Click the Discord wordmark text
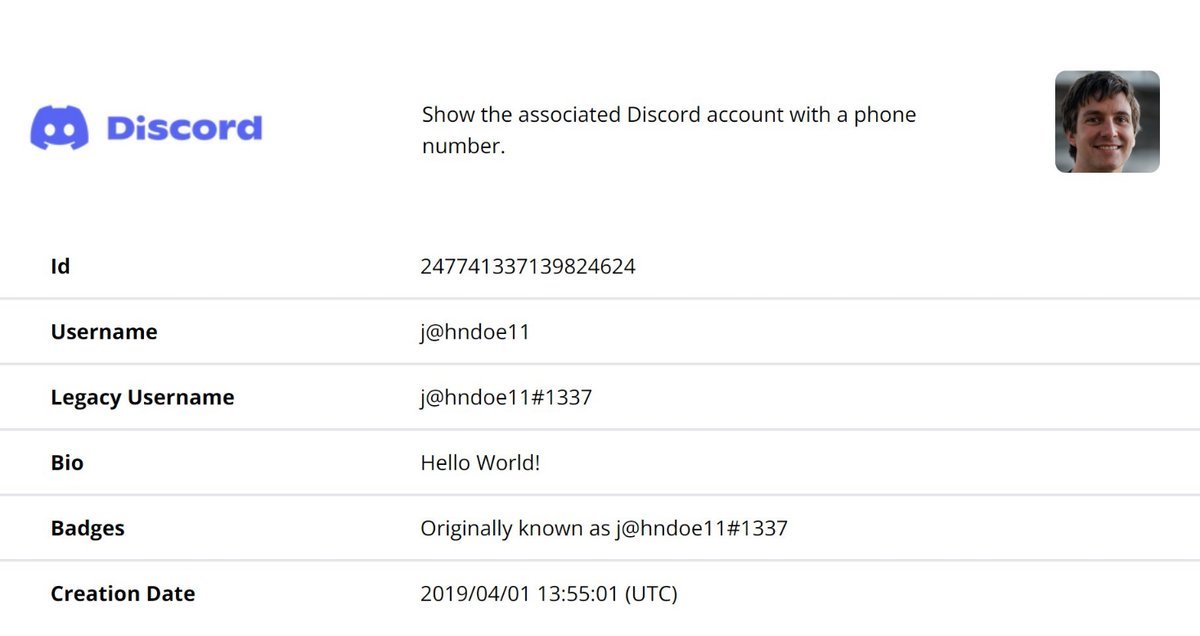Screen dimensions: 1200x636 (184, 128)
